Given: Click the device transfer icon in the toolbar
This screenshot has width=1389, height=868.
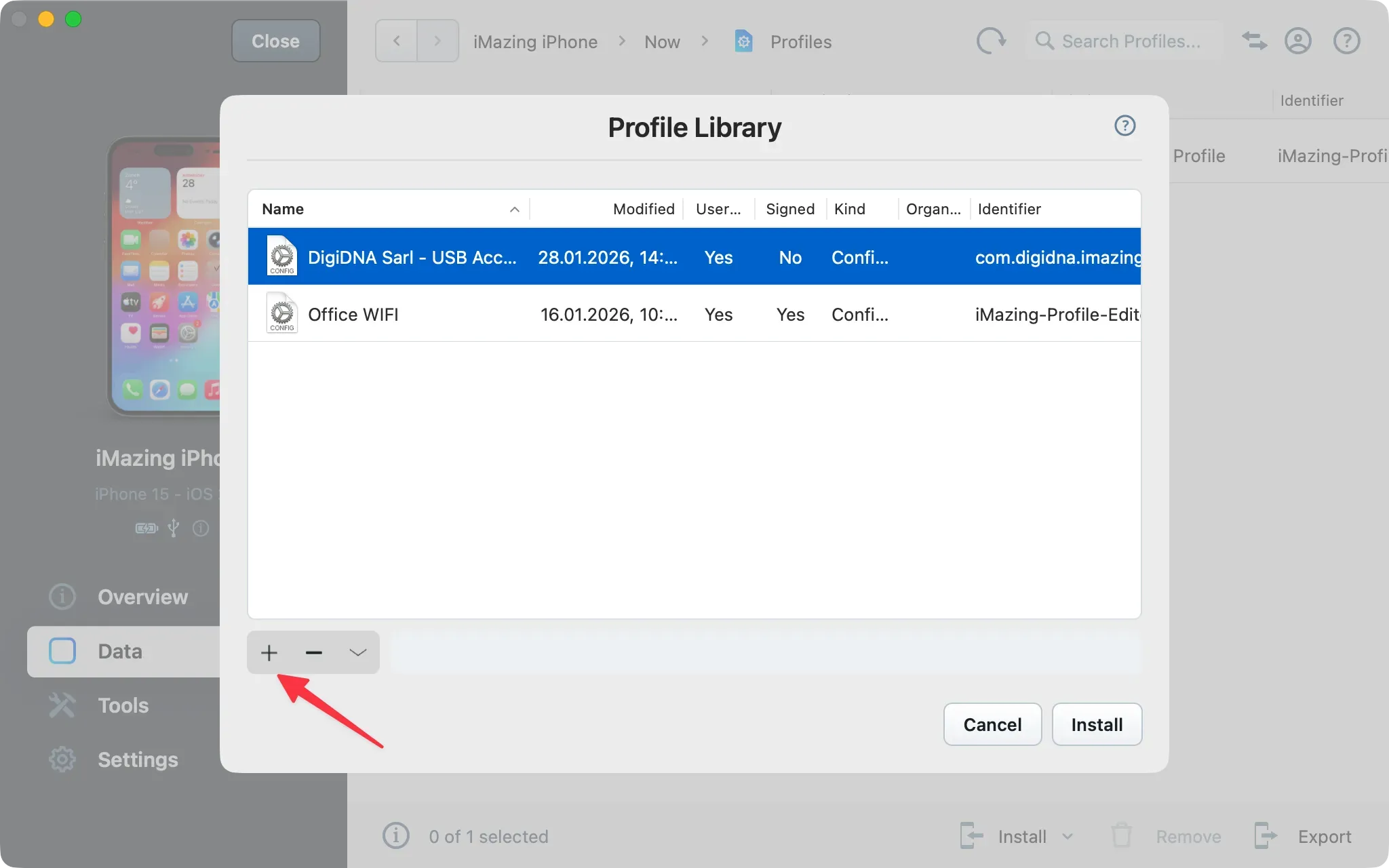Looking at the screenshot, I should (1253, 41).
